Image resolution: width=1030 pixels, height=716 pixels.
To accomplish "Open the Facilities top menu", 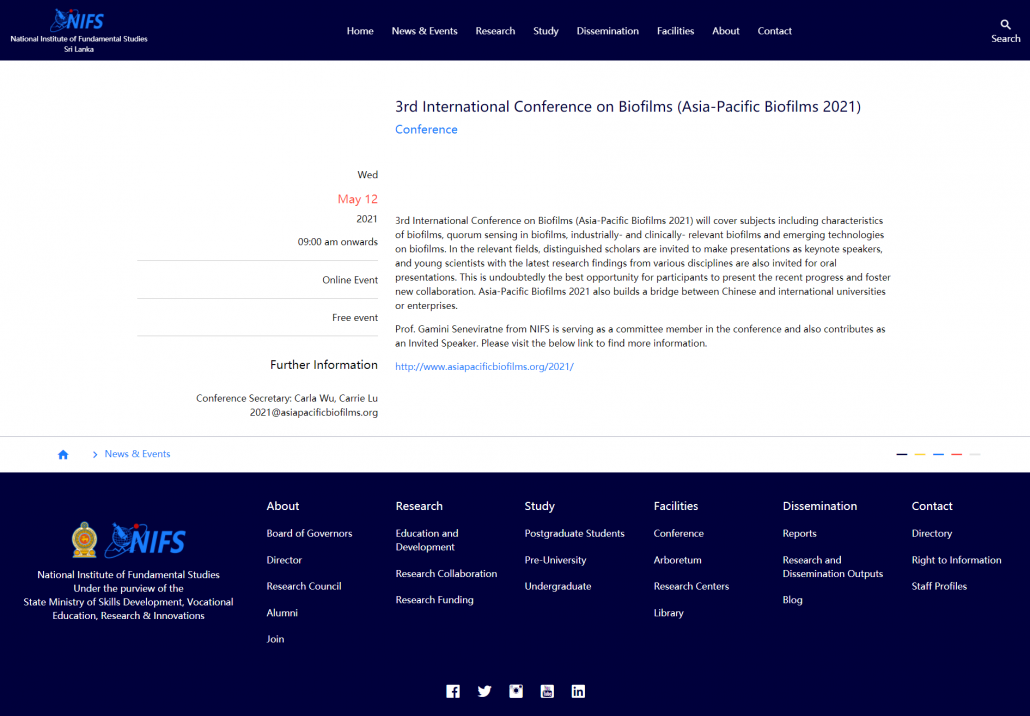I will pyautogui.click(x=675, y=31).
